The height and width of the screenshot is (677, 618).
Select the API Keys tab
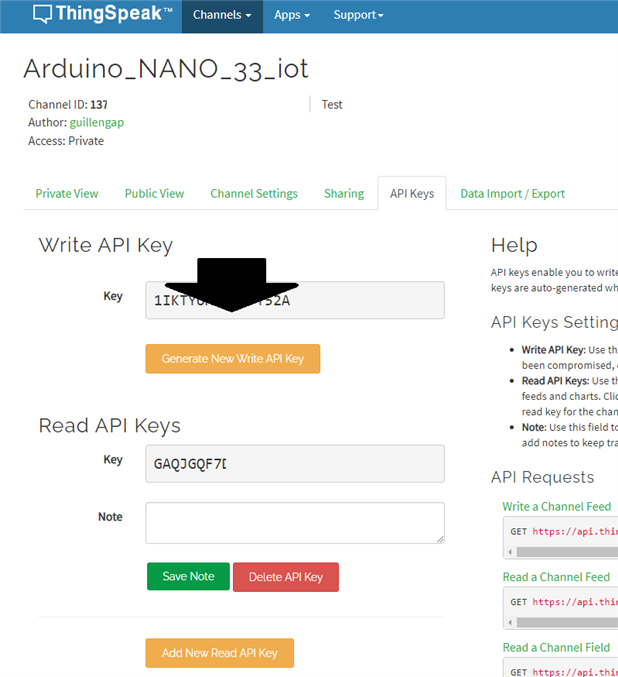coord(412,193)
